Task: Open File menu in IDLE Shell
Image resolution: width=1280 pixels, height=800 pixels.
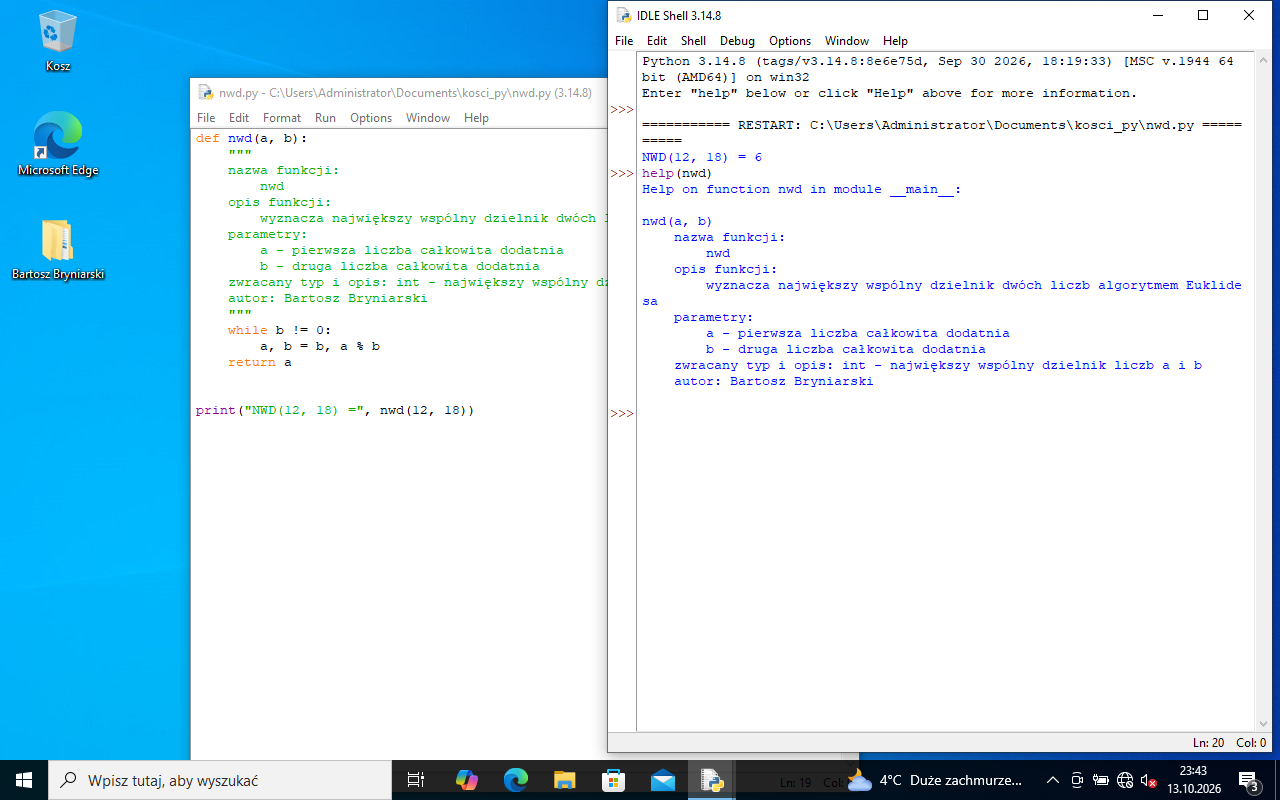Action: 624,41
